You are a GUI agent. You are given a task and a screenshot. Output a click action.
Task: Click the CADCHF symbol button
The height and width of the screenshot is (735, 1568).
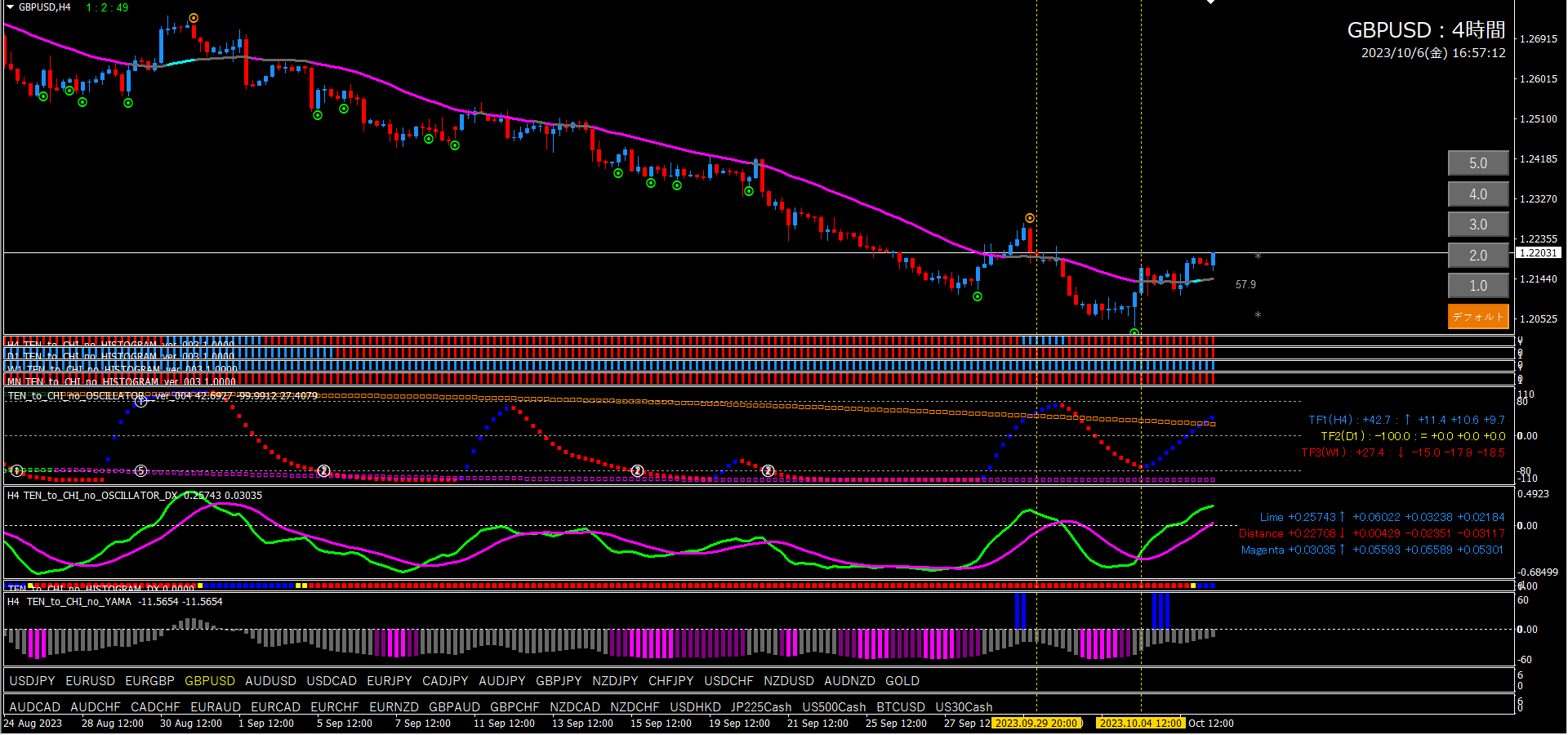[155, 707]
